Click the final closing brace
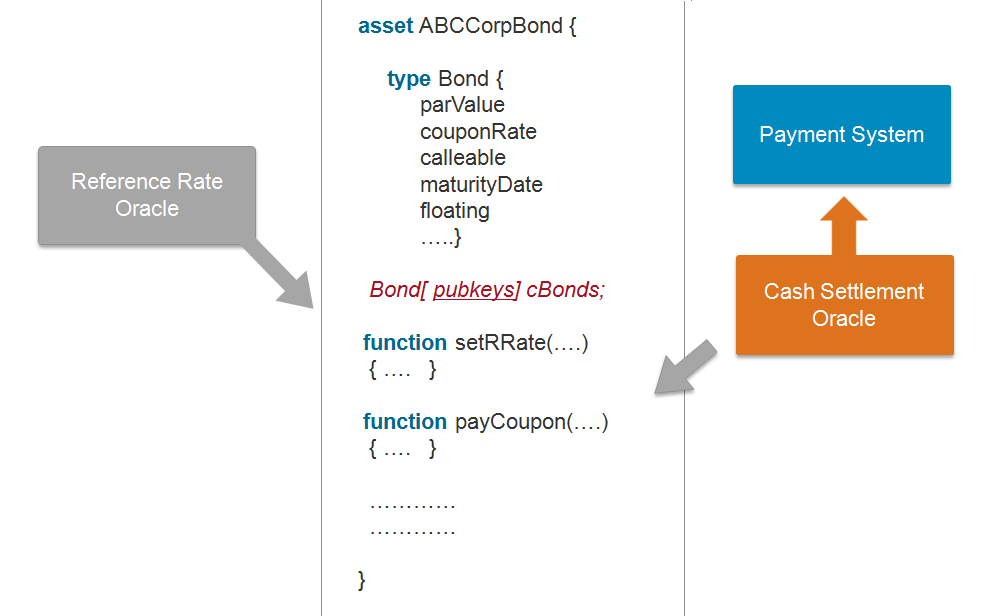This screenshot has height=616, width=993. tap(362, 581)
